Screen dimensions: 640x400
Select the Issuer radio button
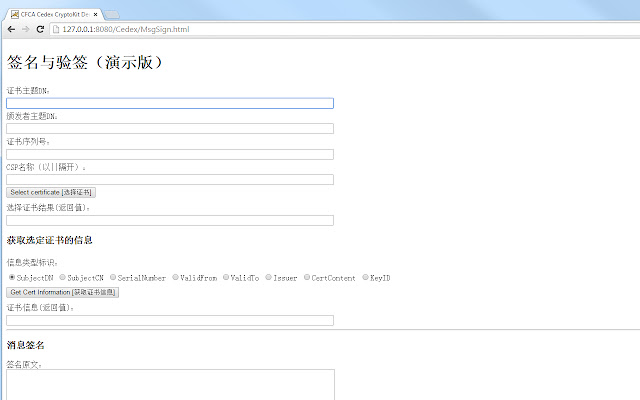coord(269,277)
